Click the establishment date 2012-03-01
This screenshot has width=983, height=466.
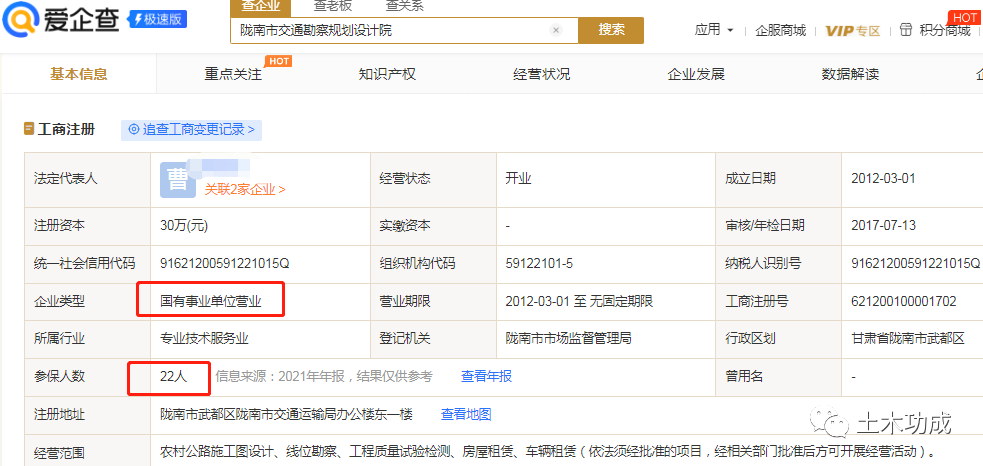883,179
